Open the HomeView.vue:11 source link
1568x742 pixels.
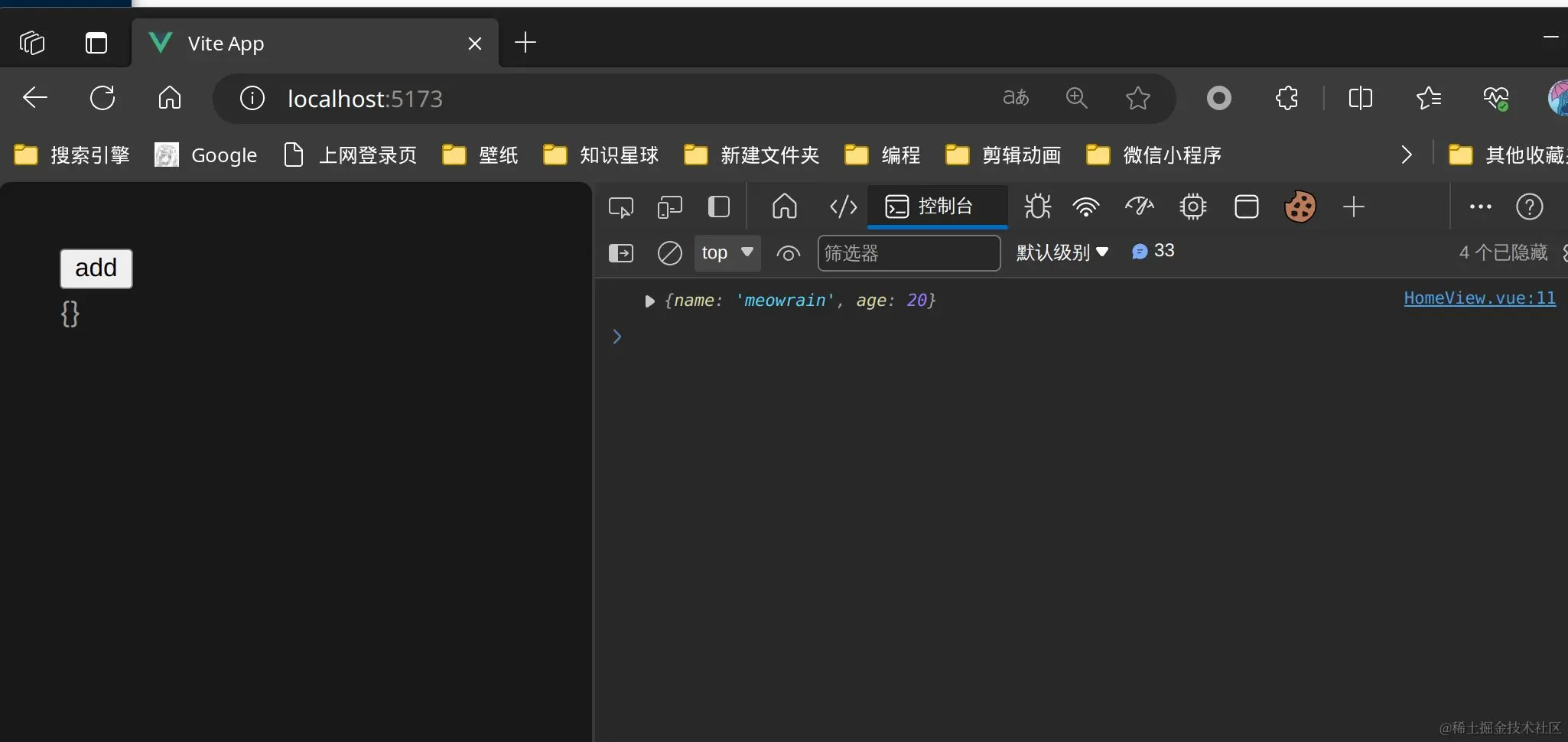(x=1479, y=298)
